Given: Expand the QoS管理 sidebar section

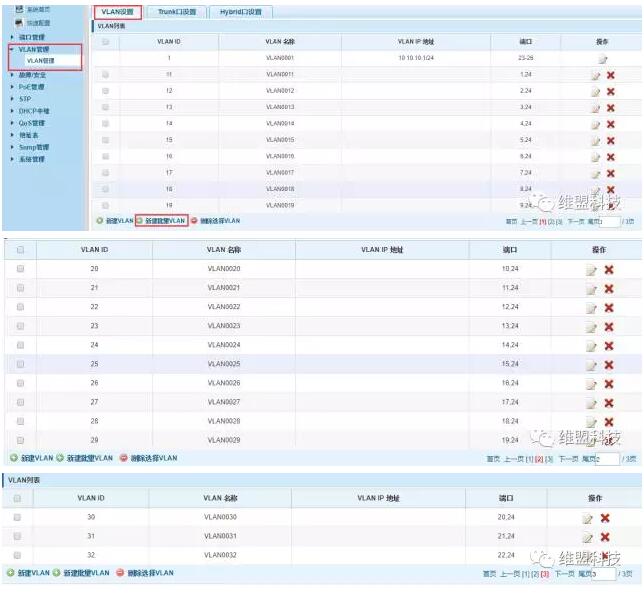Looking at the screenshot, I should (x=31, y=123).
